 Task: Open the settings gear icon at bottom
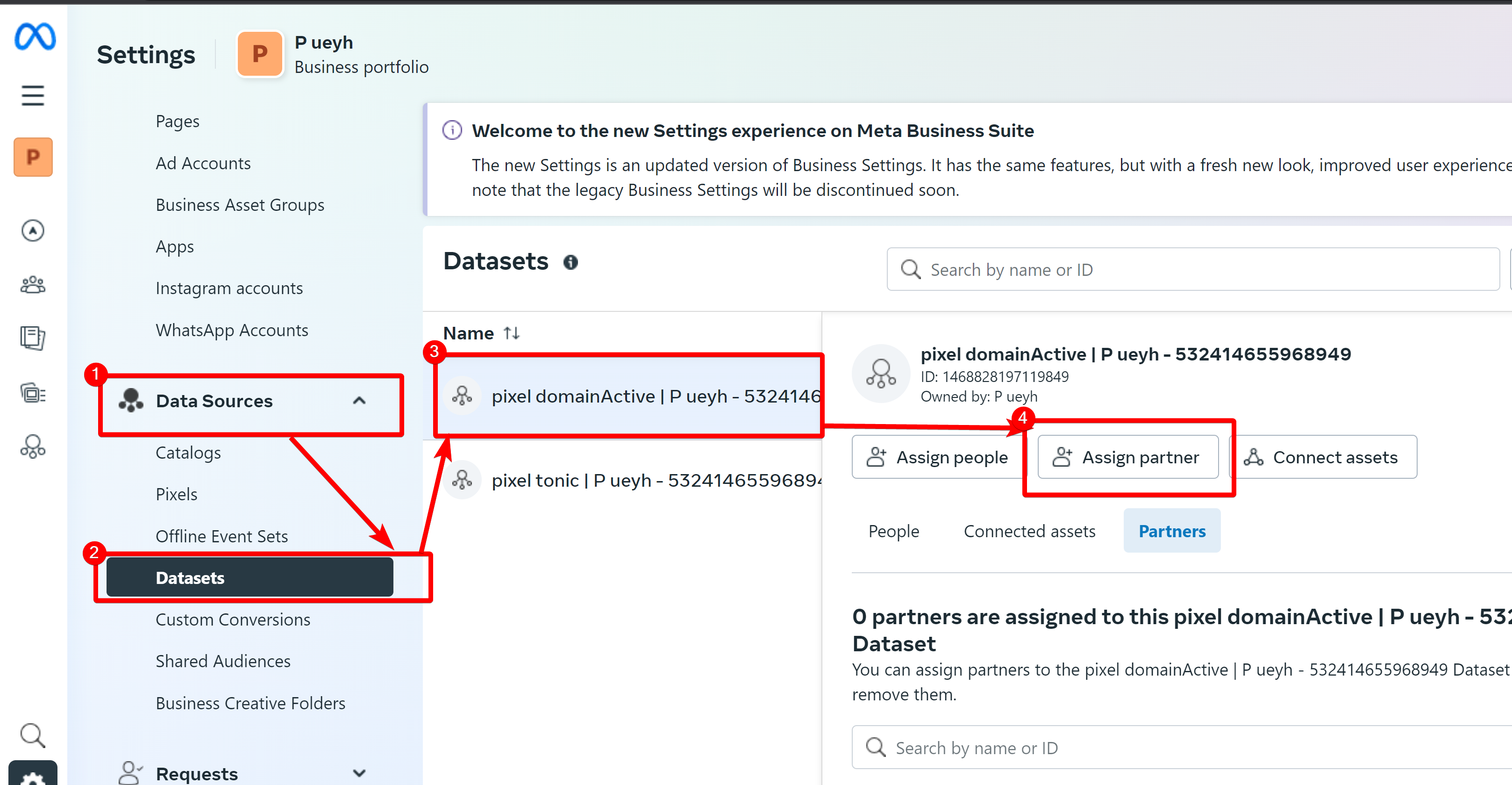(x=33, y=775)
